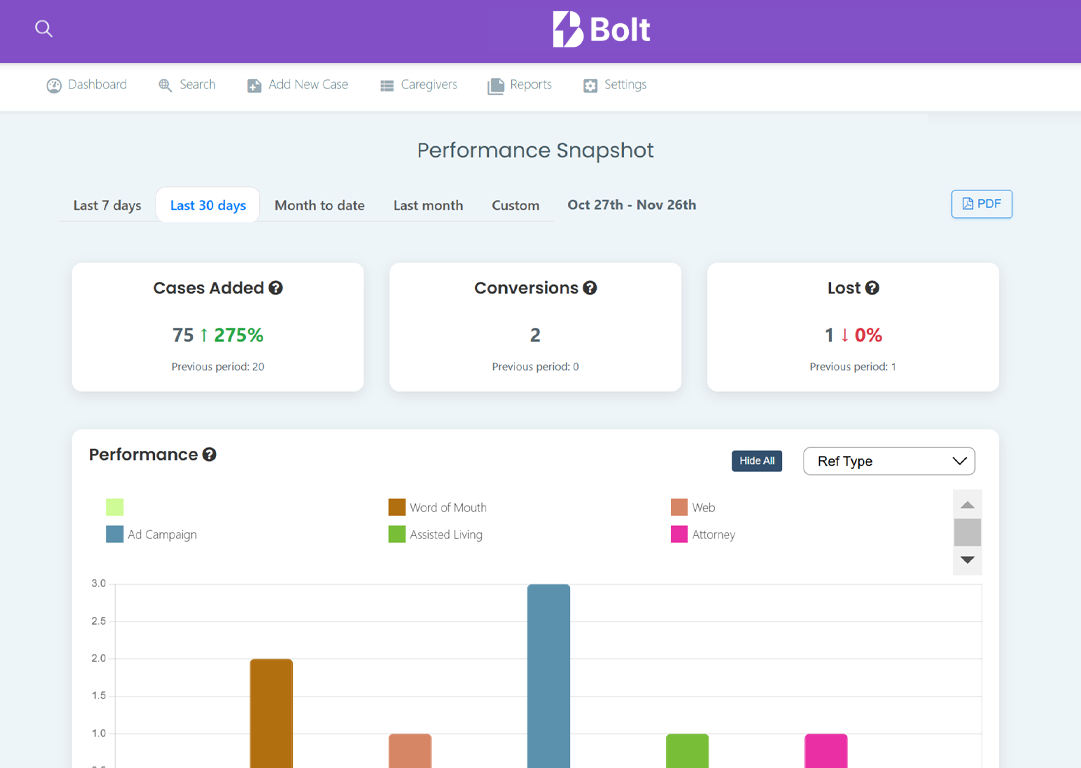Open the Ref Type dropdown

(x=888, y=461)
